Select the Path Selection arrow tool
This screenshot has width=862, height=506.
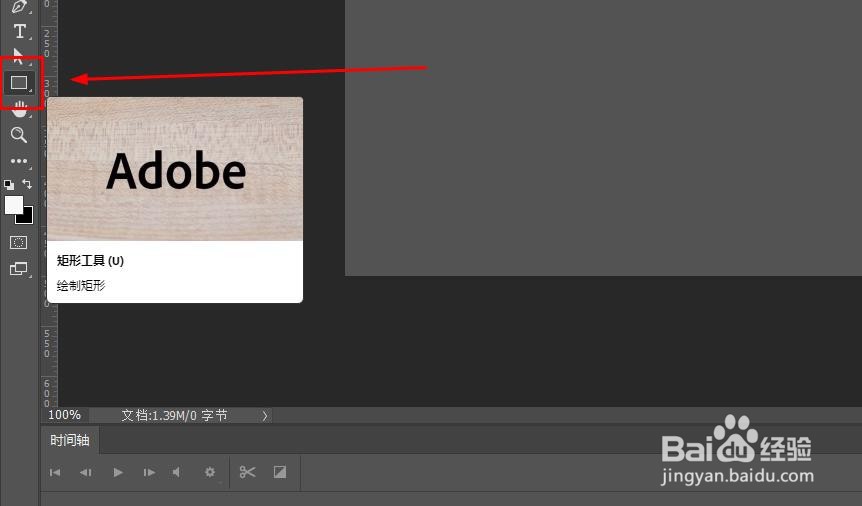click(18, 56)
